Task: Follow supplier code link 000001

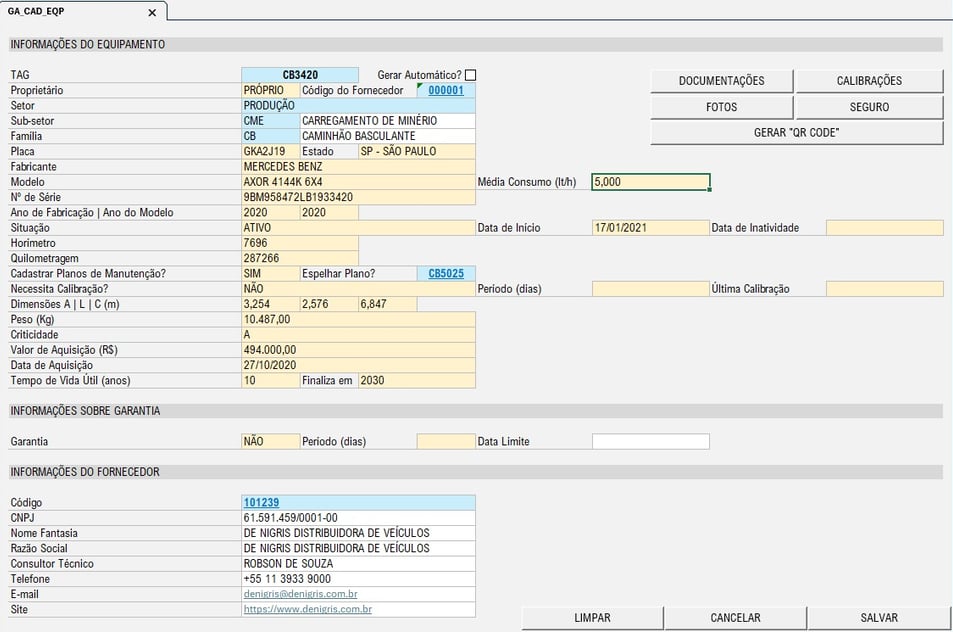Action: pos(446,91)
